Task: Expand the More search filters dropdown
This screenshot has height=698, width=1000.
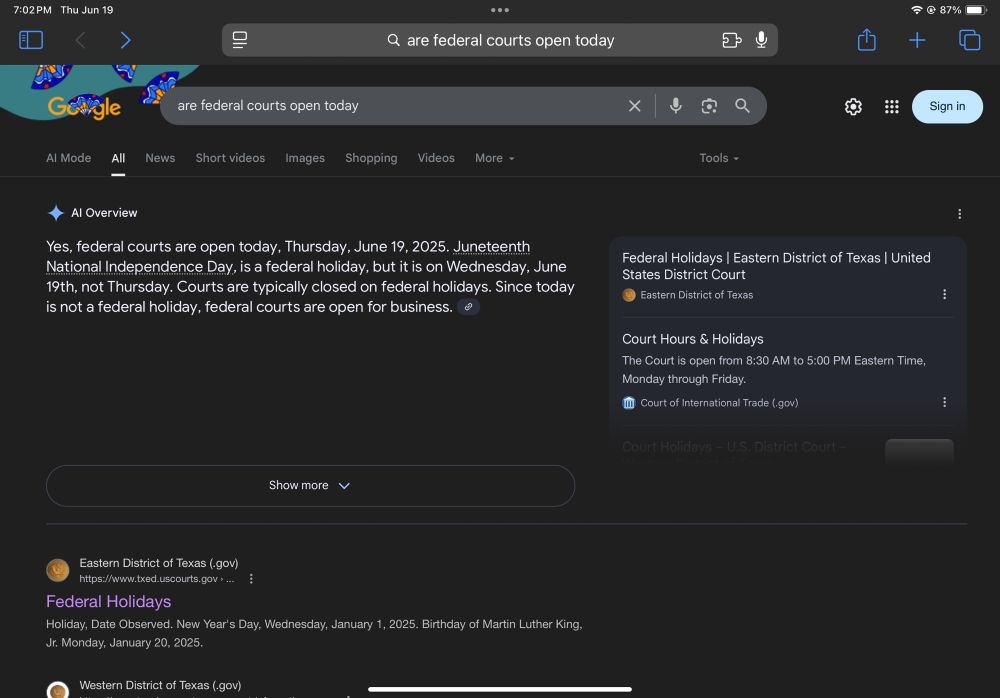Action: (494, 158)
